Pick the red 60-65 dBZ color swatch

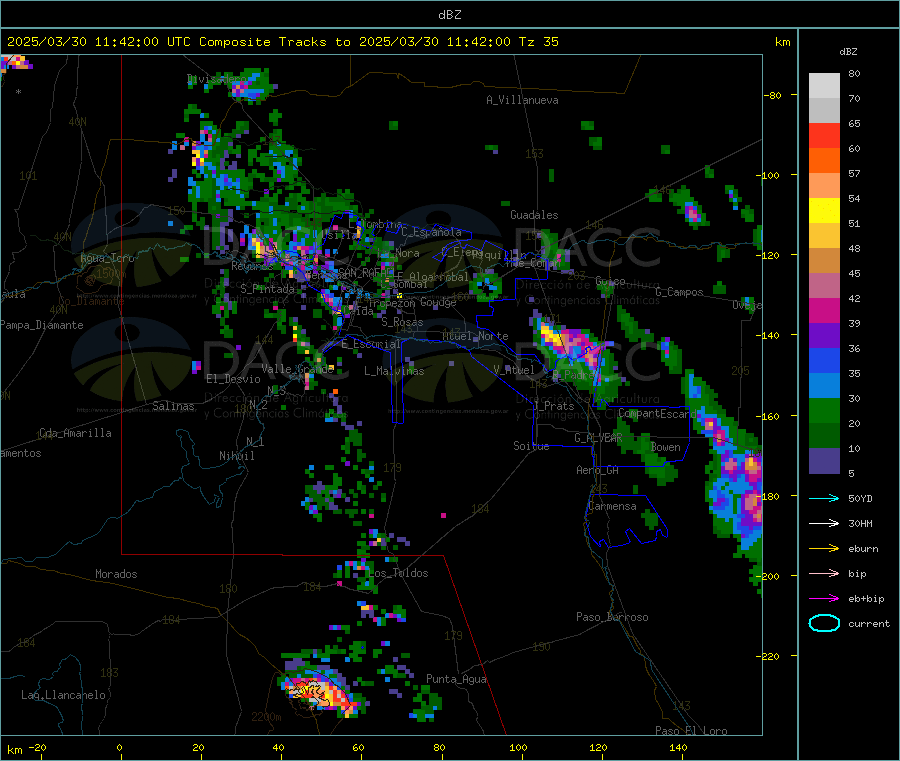click(x=824, y=135)
